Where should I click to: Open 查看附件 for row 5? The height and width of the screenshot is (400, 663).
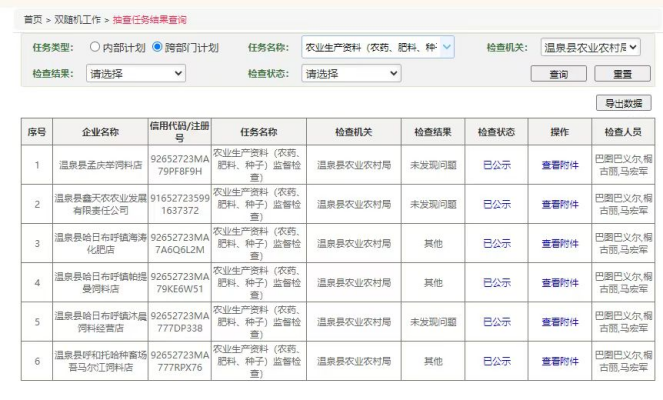click(x=560, y=322)
